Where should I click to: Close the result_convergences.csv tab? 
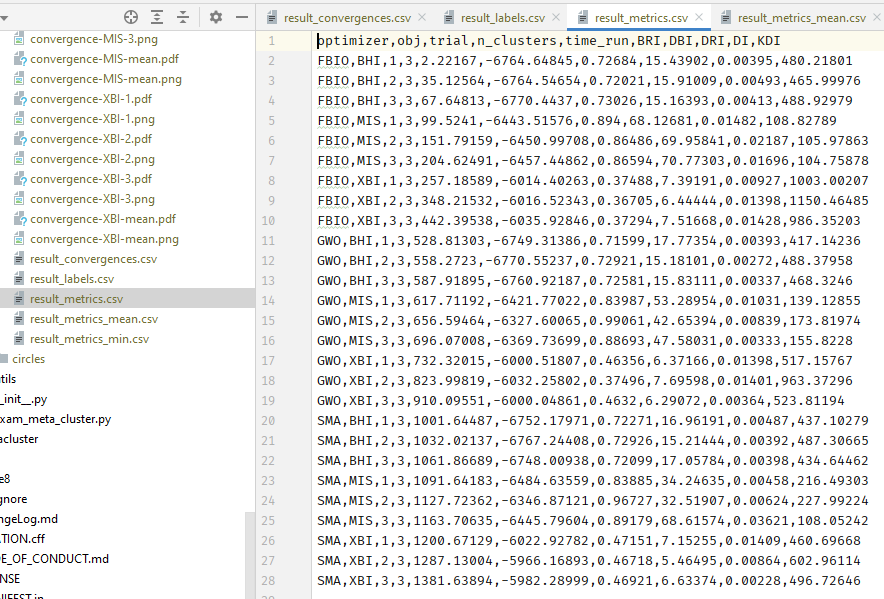(422, 17)
